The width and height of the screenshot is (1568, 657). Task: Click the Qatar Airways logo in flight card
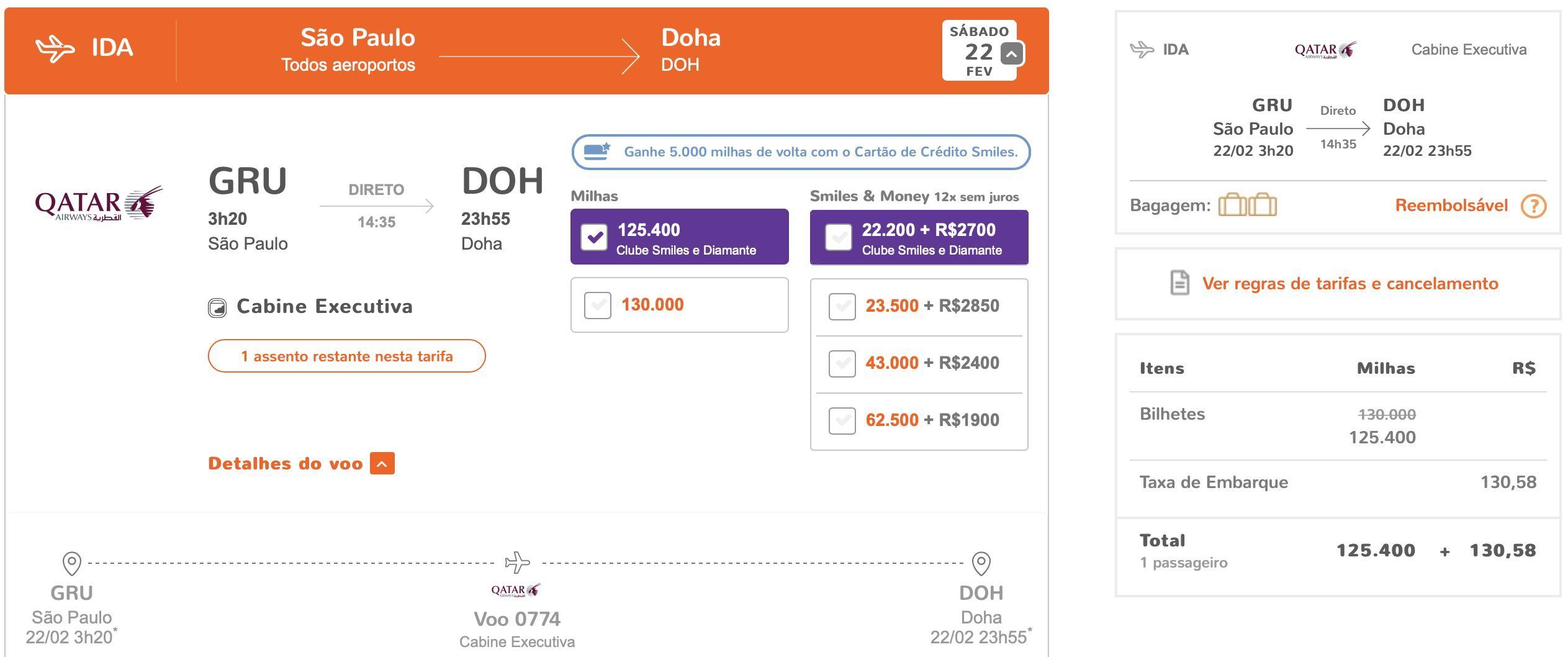tap(99, 203)
